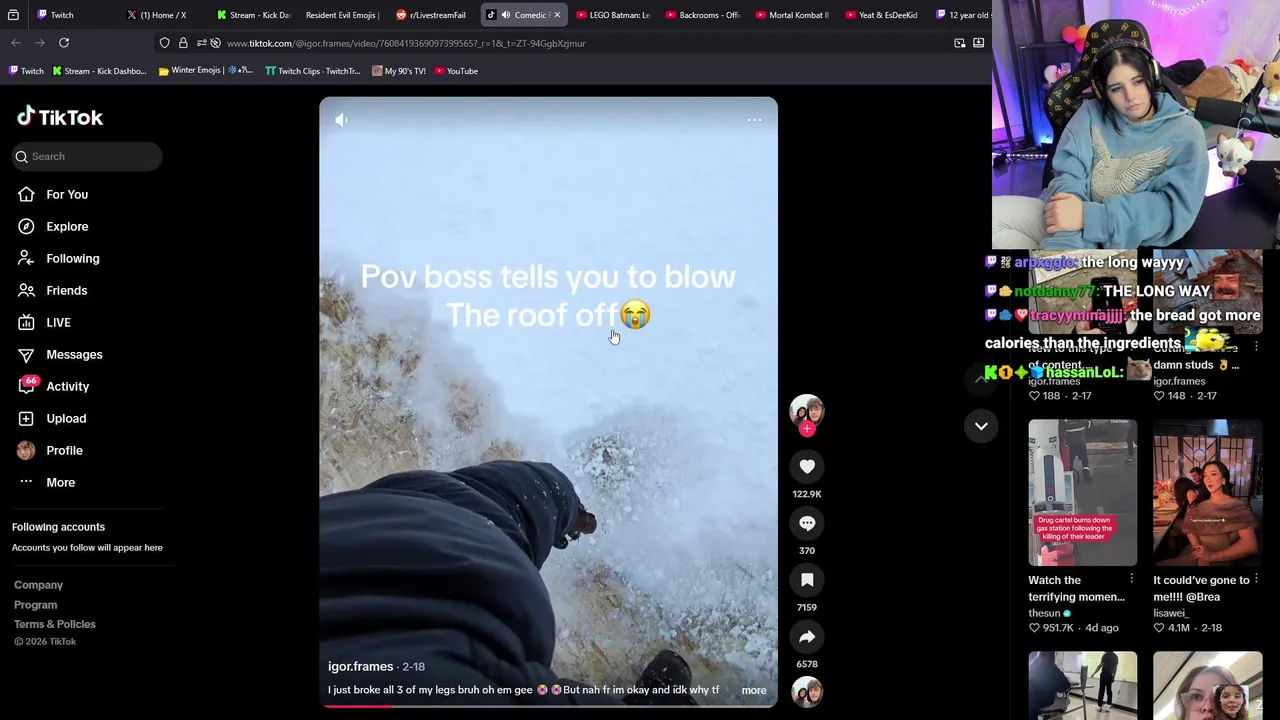
Task: Unmute the TikTok video with speaker icon
Action: [x=341, y=120]
